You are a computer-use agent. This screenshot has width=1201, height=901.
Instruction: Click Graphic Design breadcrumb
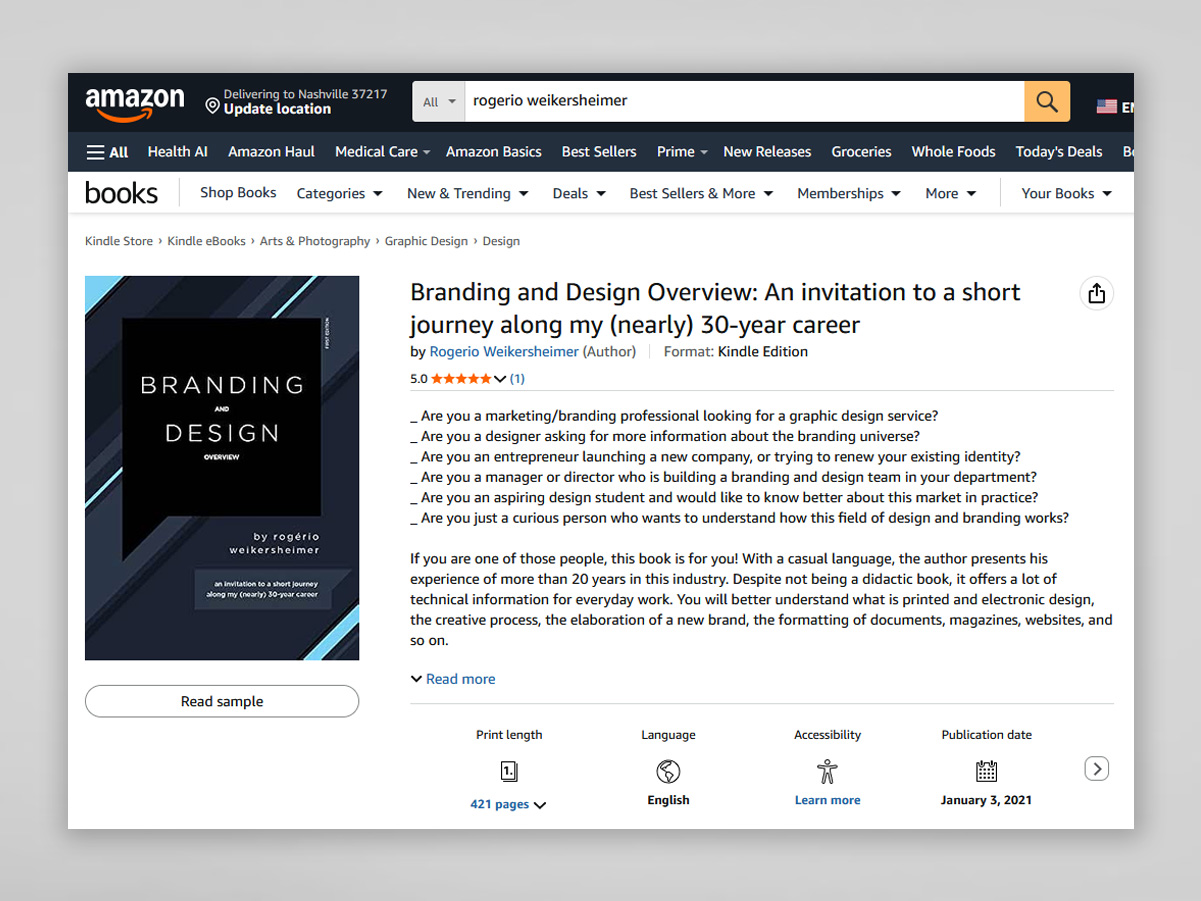[426, 241]
